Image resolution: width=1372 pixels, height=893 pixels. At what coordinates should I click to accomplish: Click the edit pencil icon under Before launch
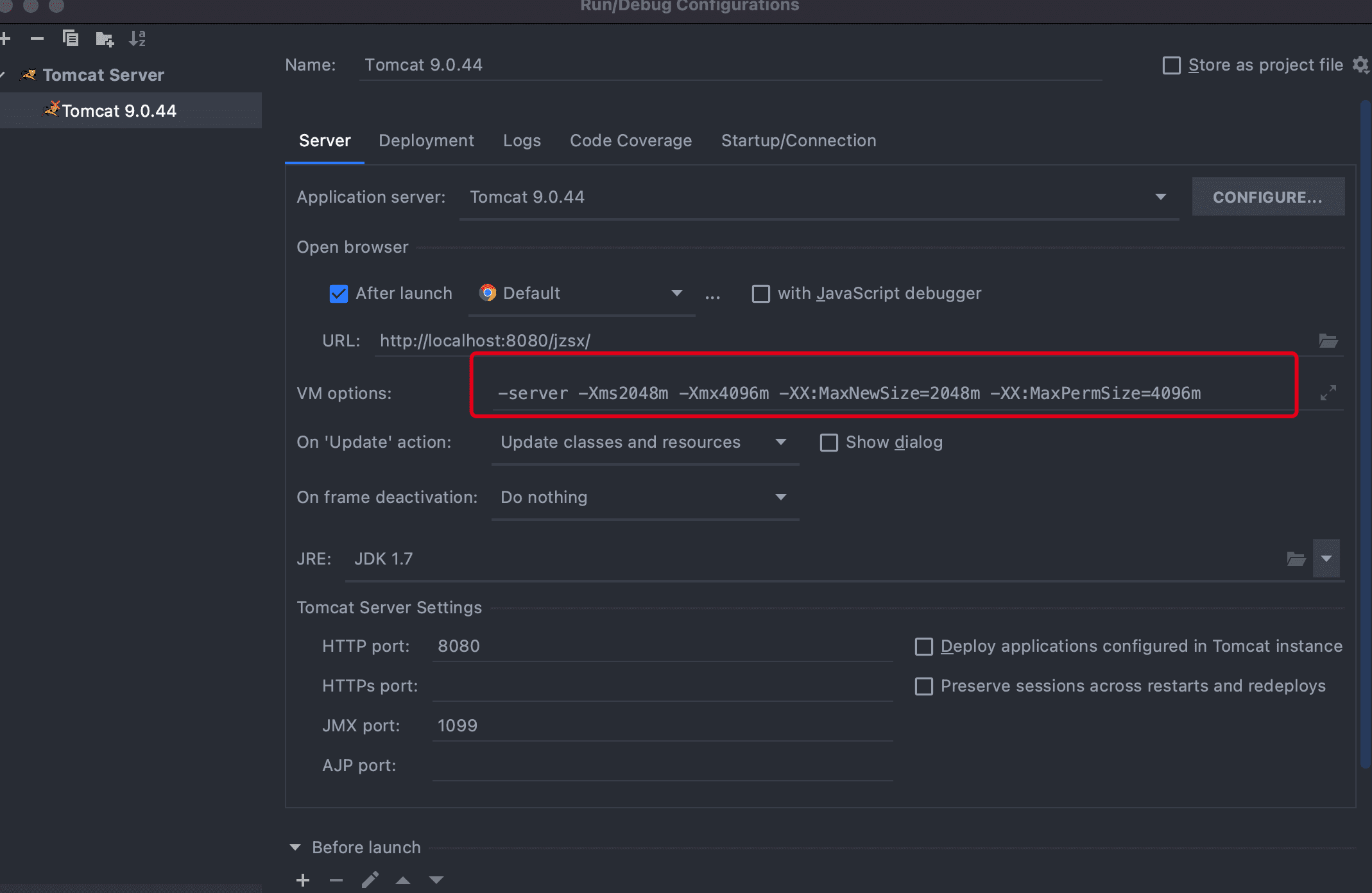point(370,880)
